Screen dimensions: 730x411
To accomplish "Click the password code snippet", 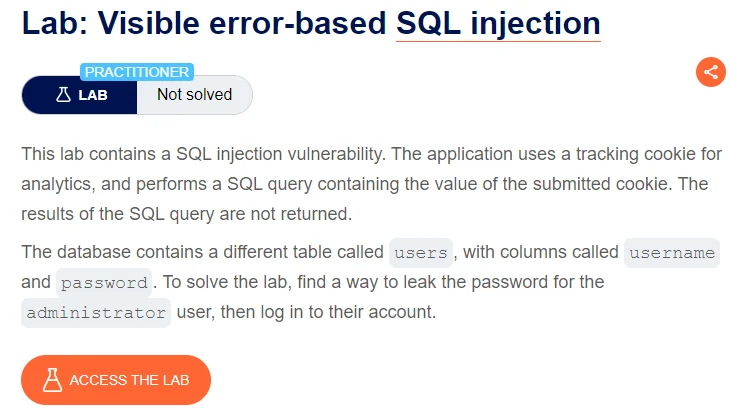I will pos(104,283).
